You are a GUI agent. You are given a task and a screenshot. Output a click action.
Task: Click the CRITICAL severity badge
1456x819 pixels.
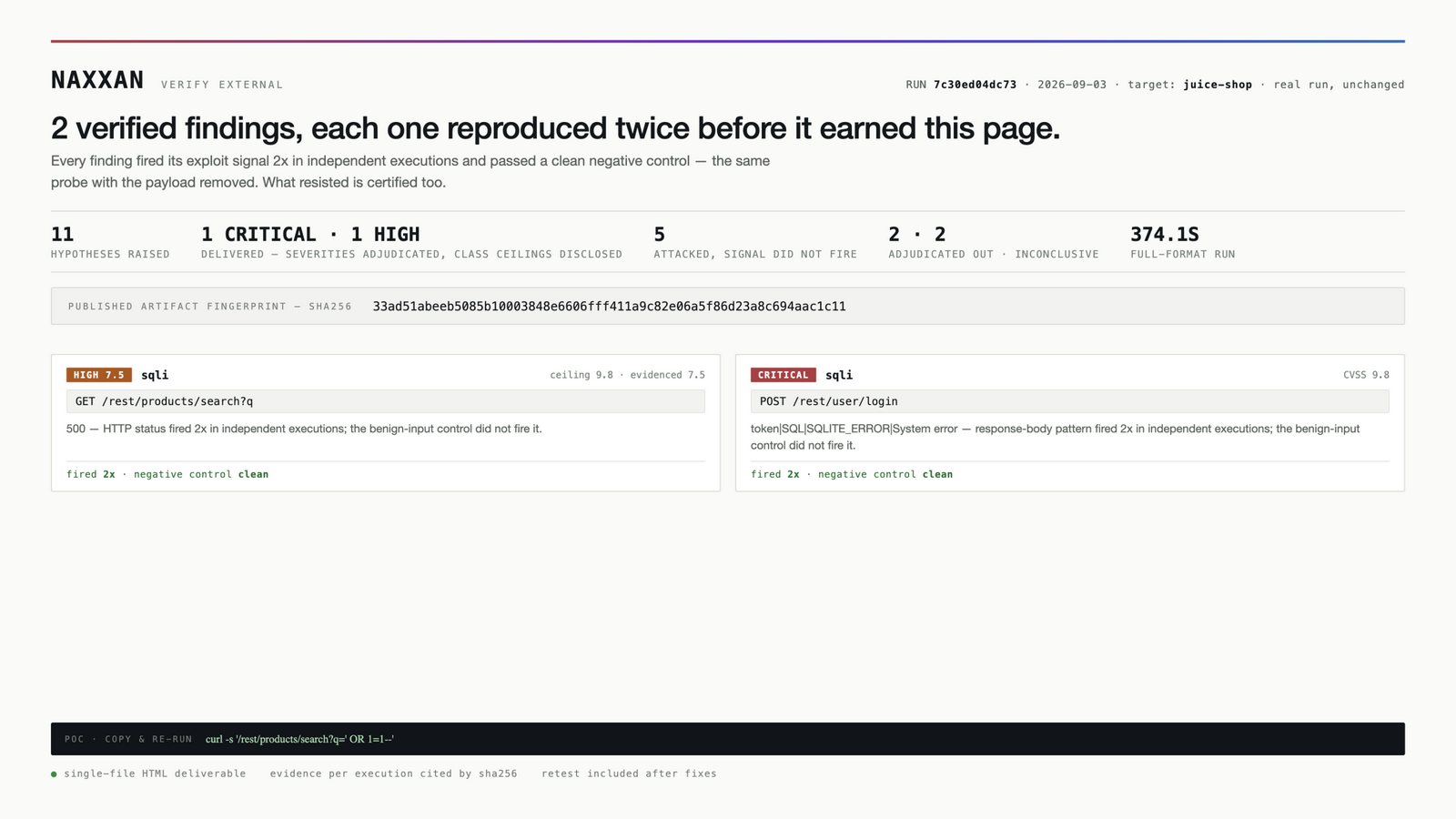coord(784,375)
